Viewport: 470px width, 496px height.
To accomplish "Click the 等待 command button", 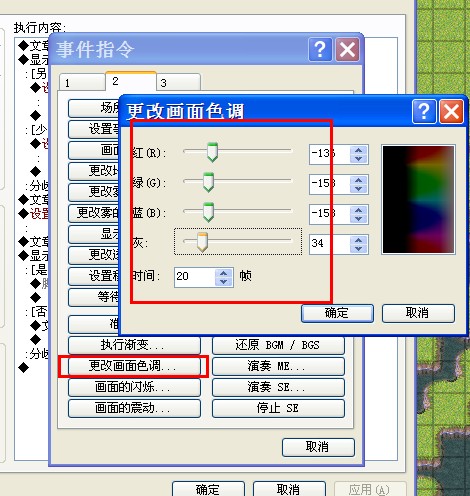I will [94, 297].
